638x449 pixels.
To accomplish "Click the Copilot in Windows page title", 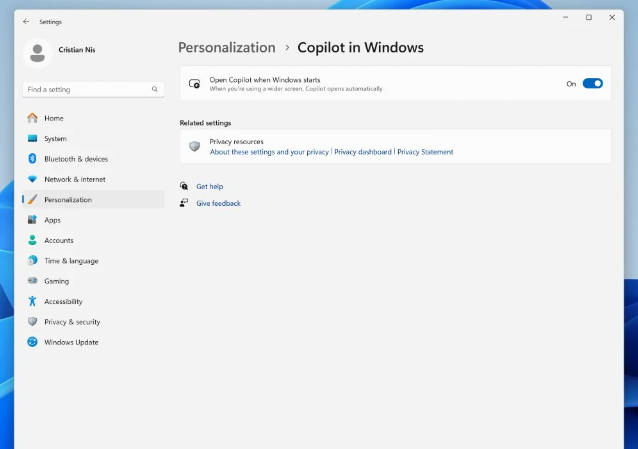I will (361, 48).
